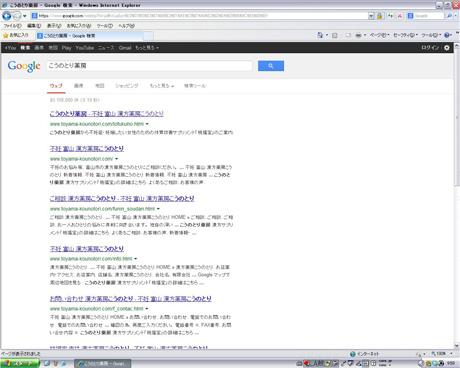The height and width of the screenshot is (368, 460).
Task: Click the padlock security icon
Action: tap(379, 16)
